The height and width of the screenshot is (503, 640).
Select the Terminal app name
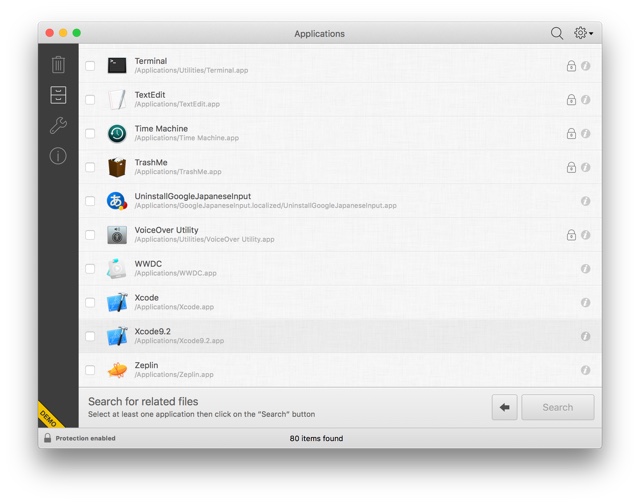[151, 61]
